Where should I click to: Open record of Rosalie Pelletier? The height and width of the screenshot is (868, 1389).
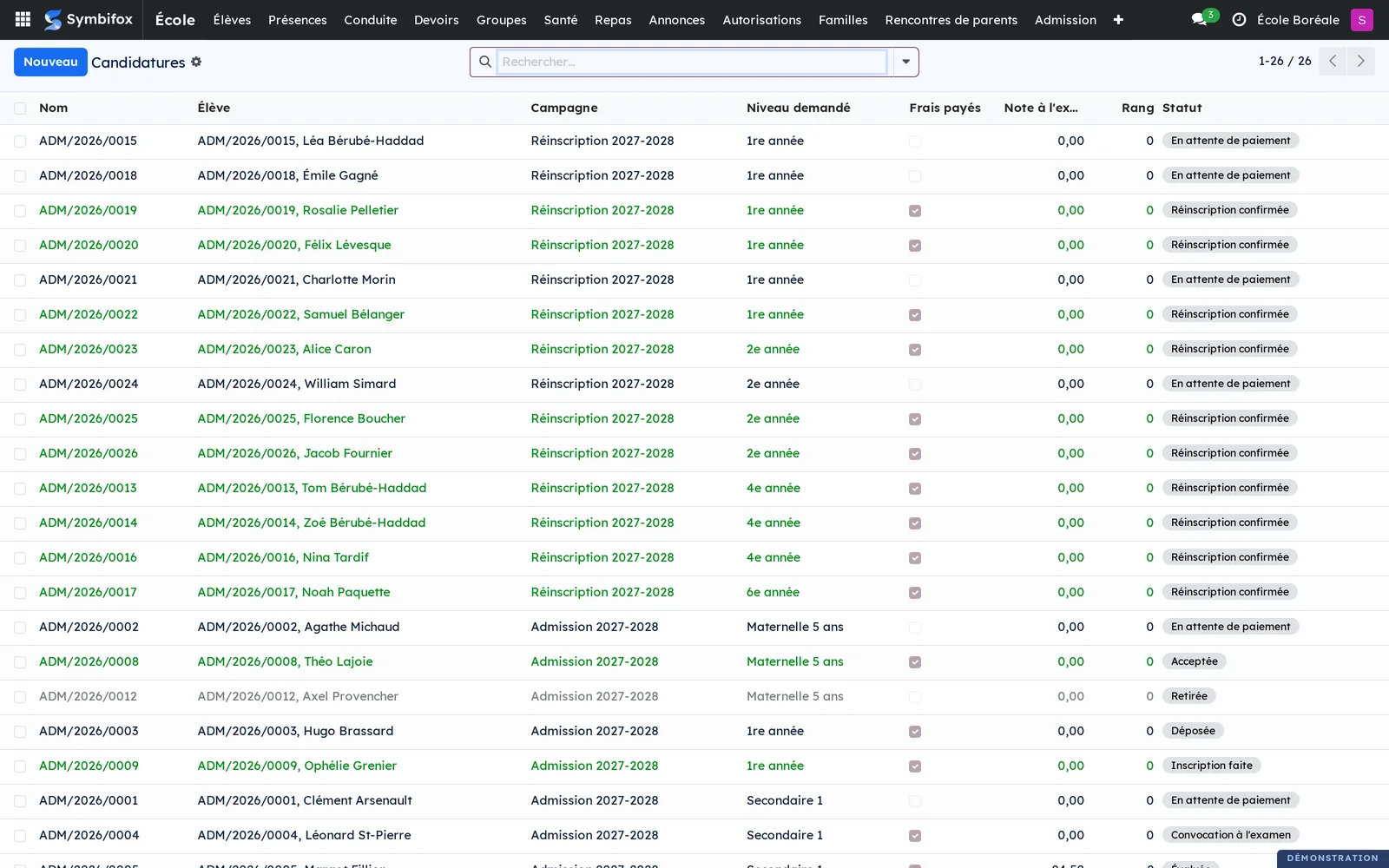point(298,210)
